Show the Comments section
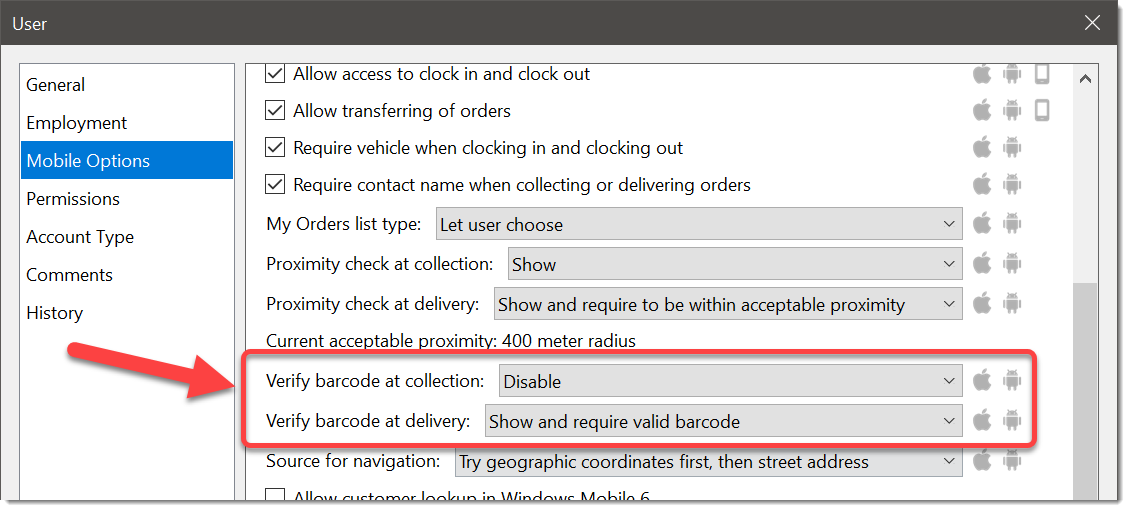The image size is (1128, 510). click(x=127, y=275)
